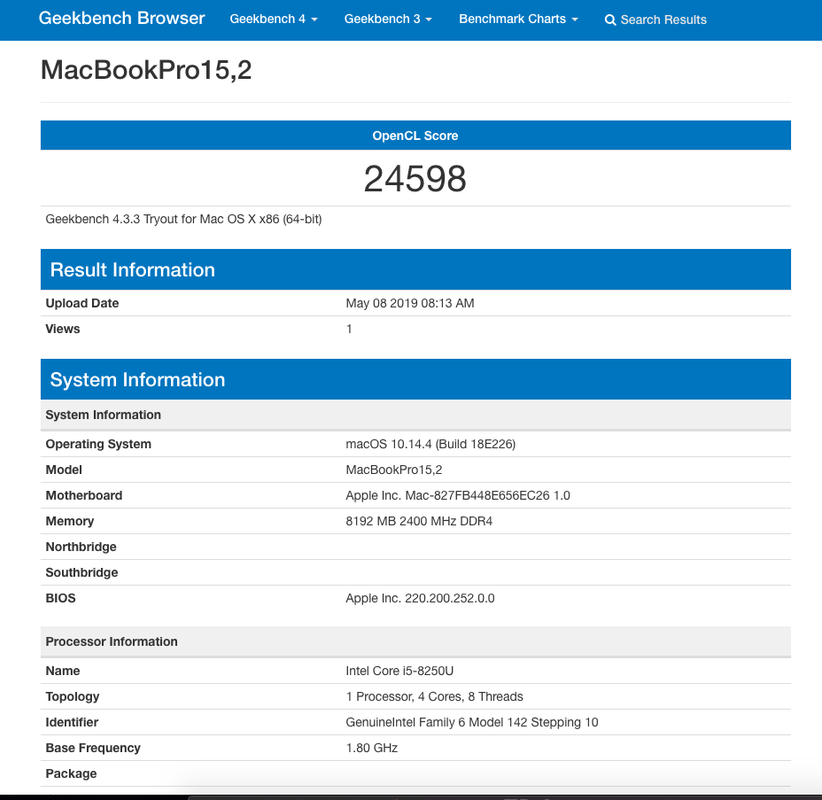Image resolution: width=822 pixels, height=800 pixels.
Task: Click the Processor Information subheader
Action: [415, 642]
